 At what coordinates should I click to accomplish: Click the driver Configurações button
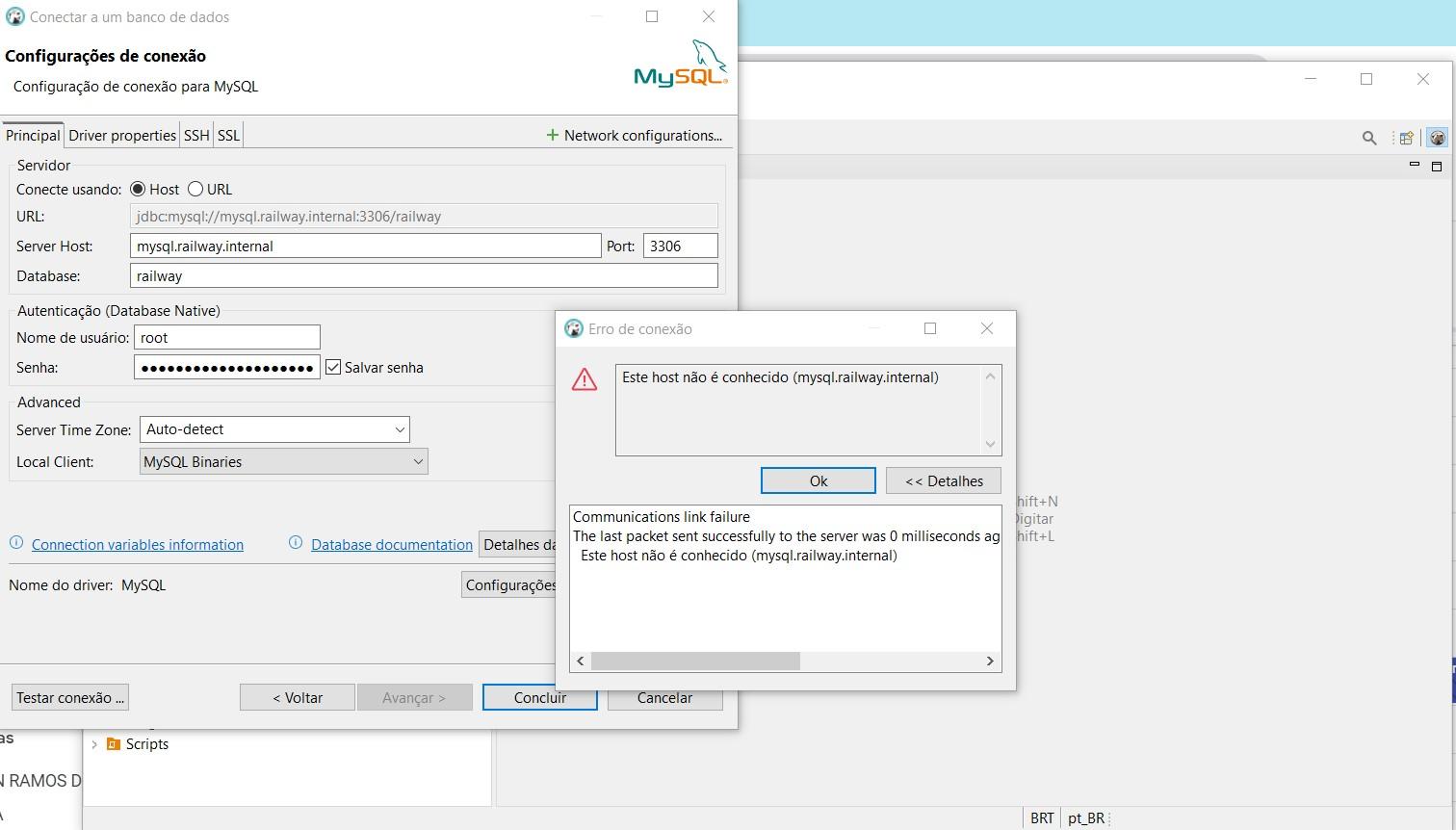tap(510, 584)
